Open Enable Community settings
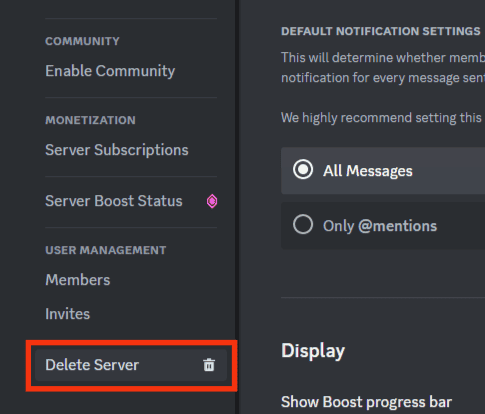 pyautogui.click(x=110, y=71)
